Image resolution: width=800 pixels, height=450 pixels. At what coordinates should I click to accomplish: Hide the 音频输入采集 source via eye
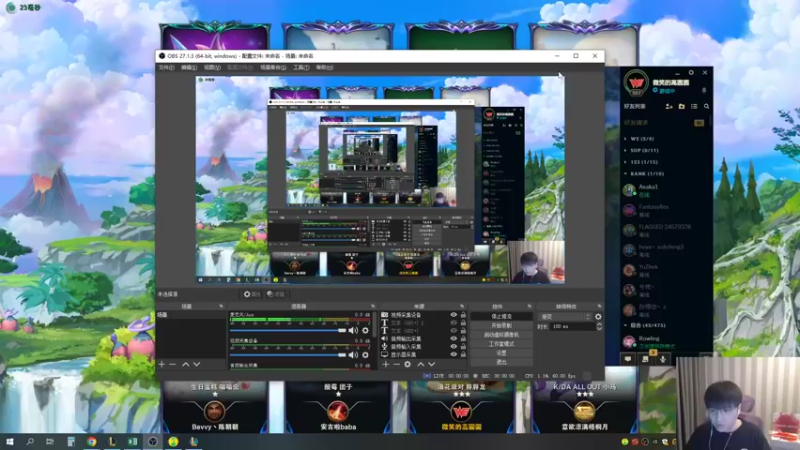(x=454, y=346)
